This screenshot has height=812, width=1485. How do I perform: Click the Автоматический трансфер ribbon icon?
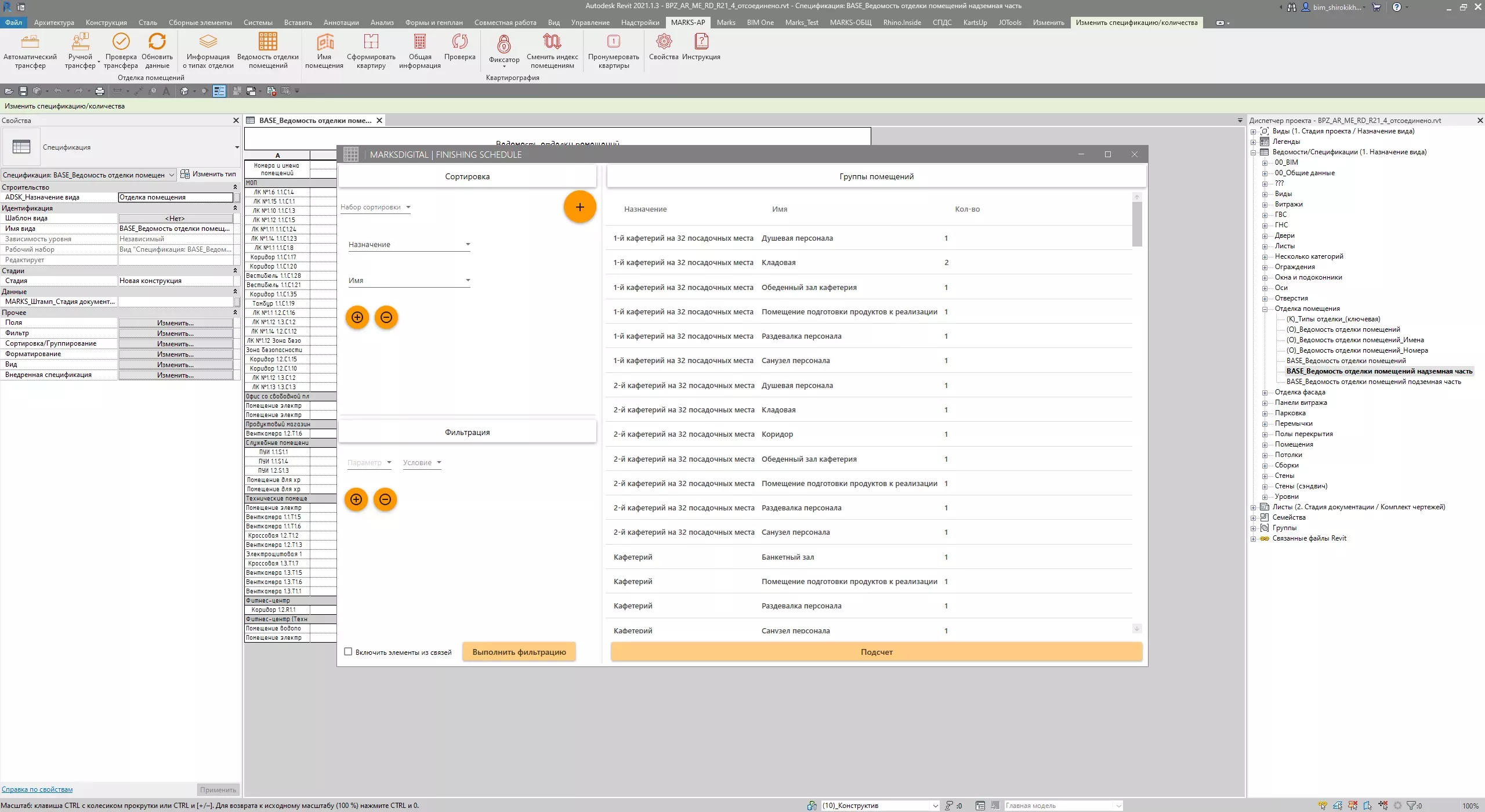click(30, 42)
